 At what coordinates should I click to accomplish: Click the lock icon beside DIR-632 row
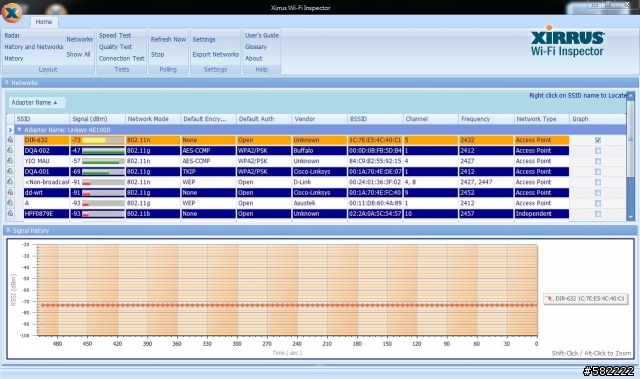tap(10, 140)
